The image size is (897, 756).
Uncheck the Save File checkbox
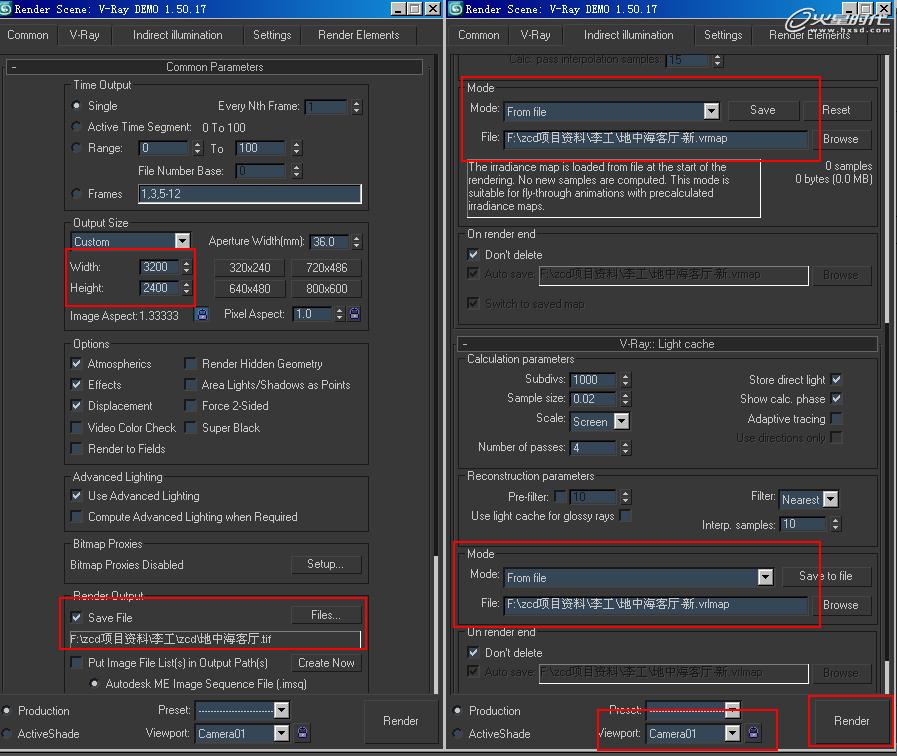pos(77,618)
